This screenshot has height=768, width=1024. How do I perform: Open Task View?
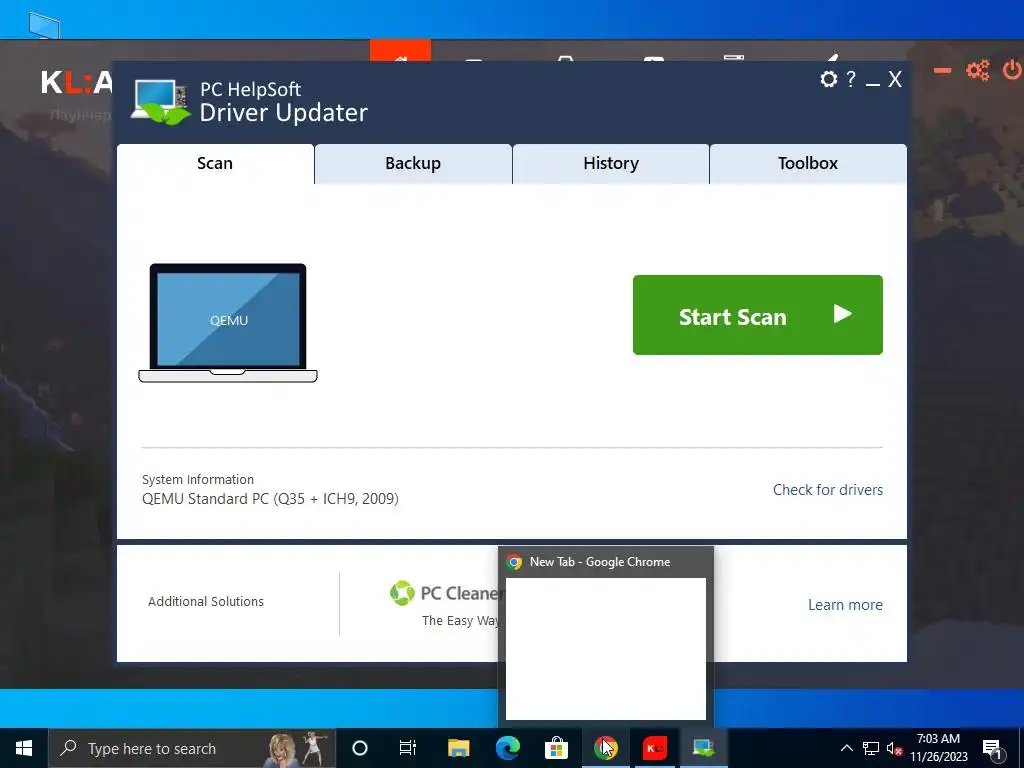click(408, 748)
